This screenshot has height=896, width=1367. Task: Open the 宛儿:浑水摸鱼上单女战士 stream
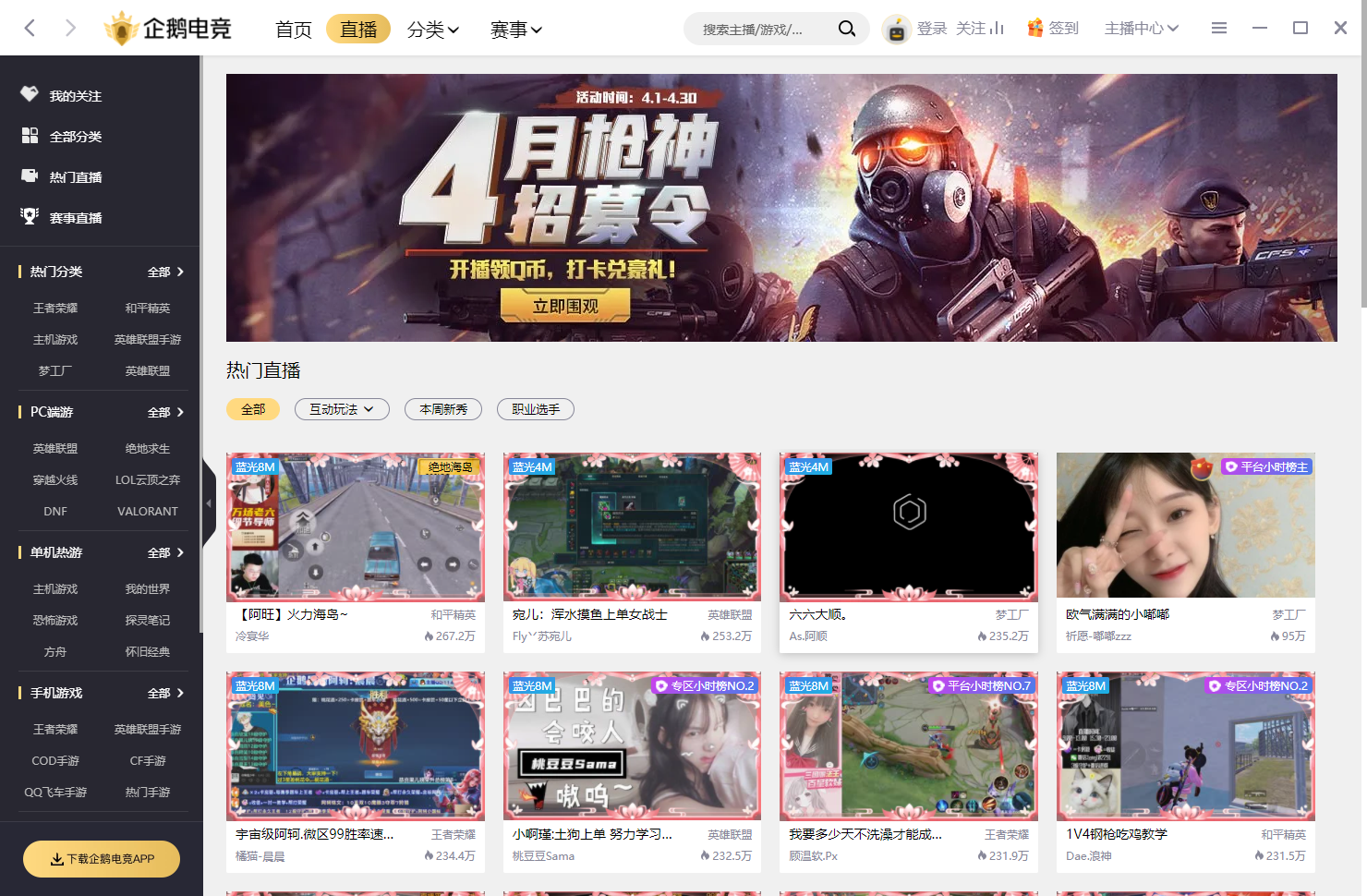tap(632, 527)
